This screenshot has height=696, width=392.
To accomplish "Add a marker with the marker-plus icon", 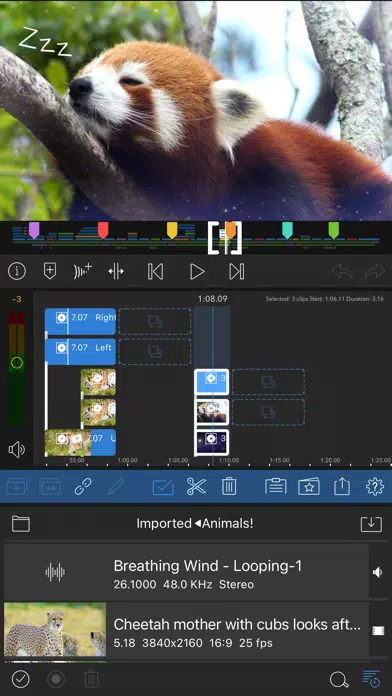I will pos(50,271).
